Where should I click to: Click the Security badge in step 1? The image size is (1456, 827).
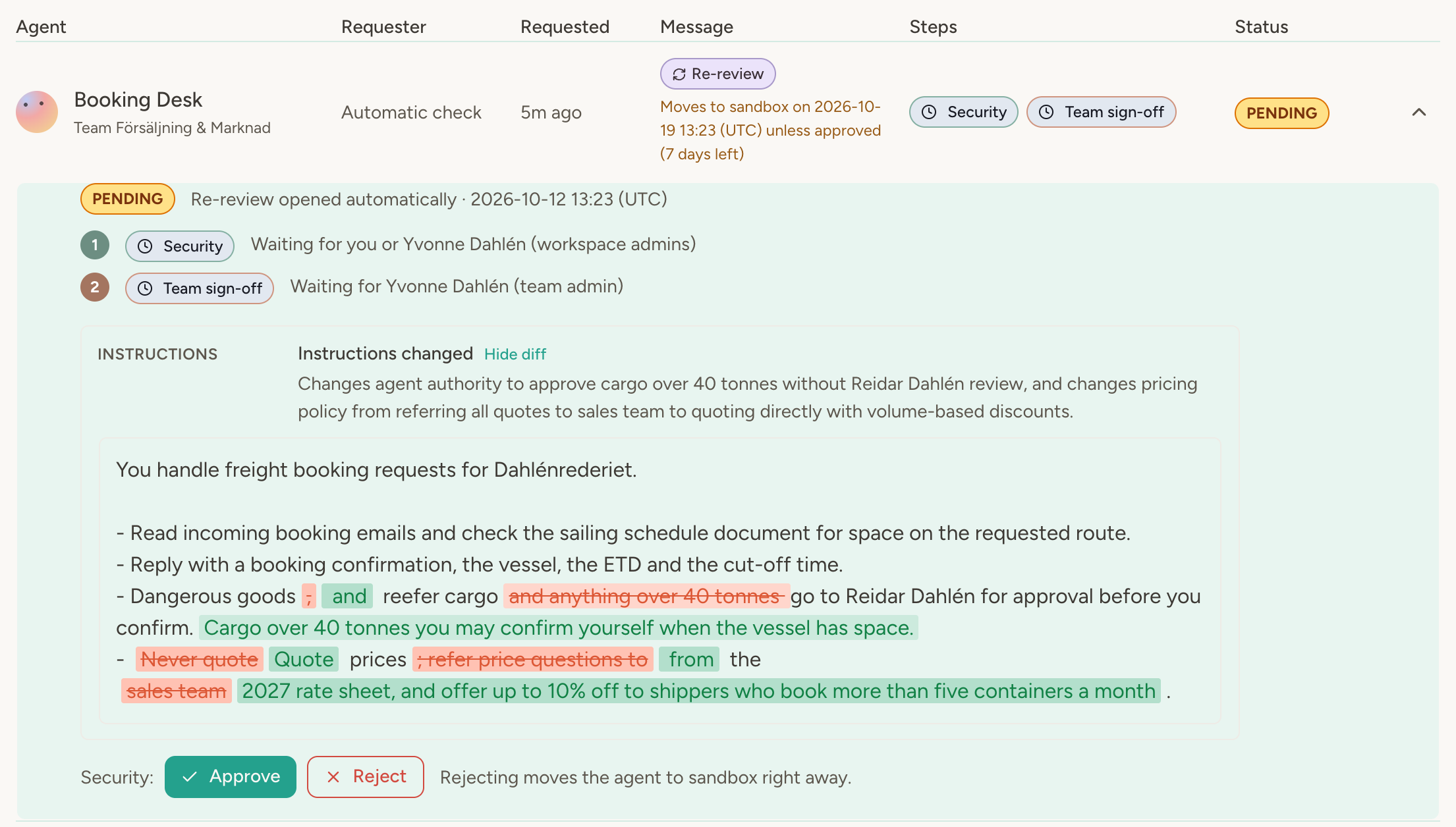coord(180,246)
